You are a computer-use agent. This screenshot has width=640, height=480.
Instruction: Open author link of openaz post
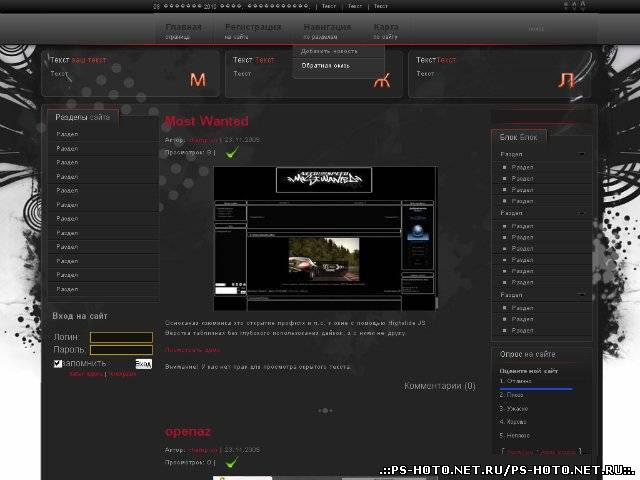pyautogui.click(x=203, y=450)
